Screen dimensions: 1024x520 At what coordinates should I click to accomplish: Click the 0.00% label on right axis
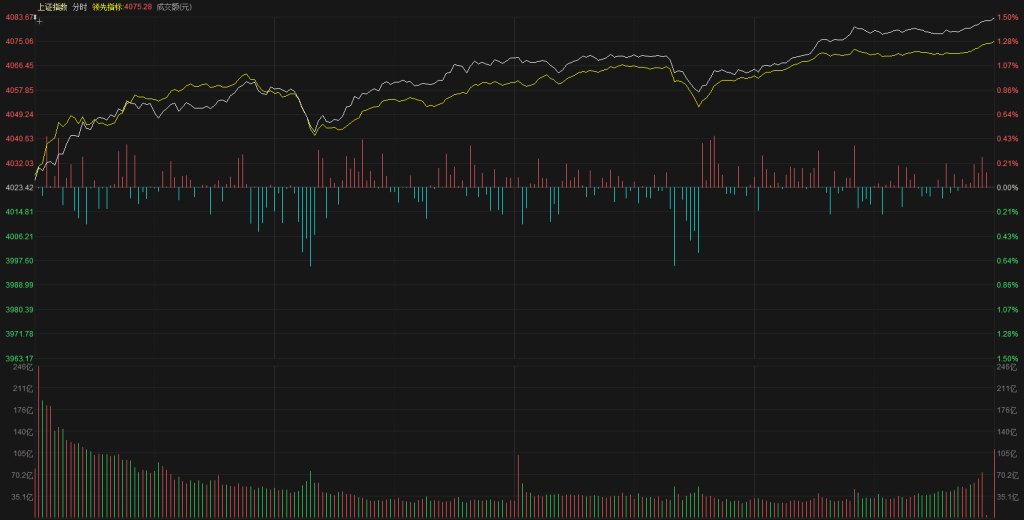coord(1006,188)
